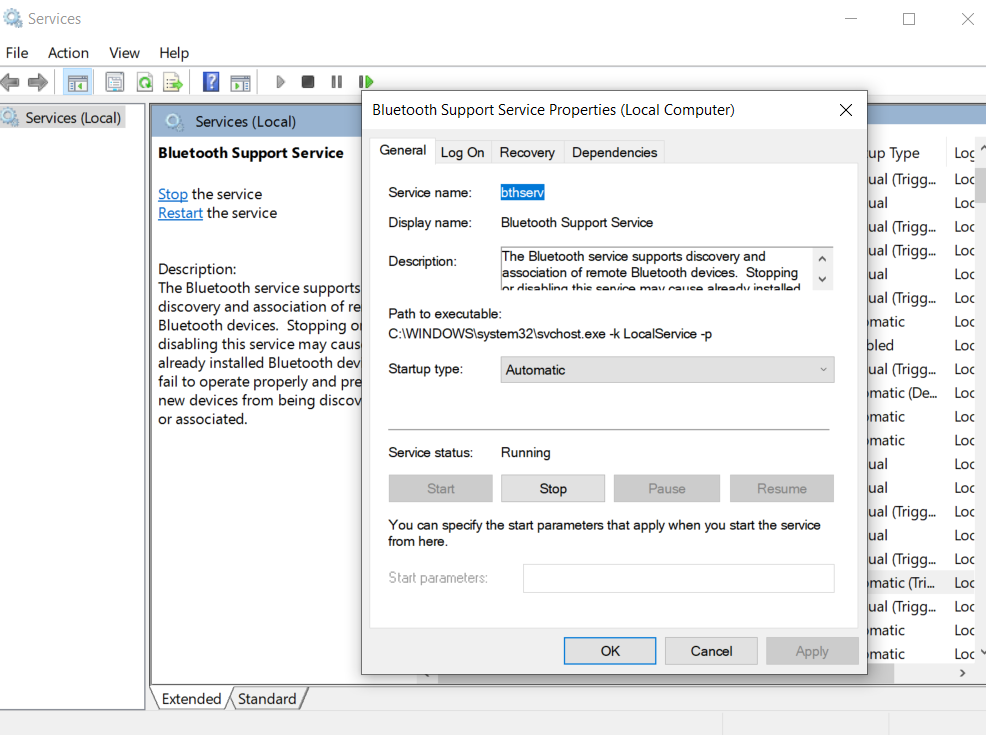Select the Services gear icon in title bar
The width and height of the screenshot is (986, 735).
click(x=13, y=18)
